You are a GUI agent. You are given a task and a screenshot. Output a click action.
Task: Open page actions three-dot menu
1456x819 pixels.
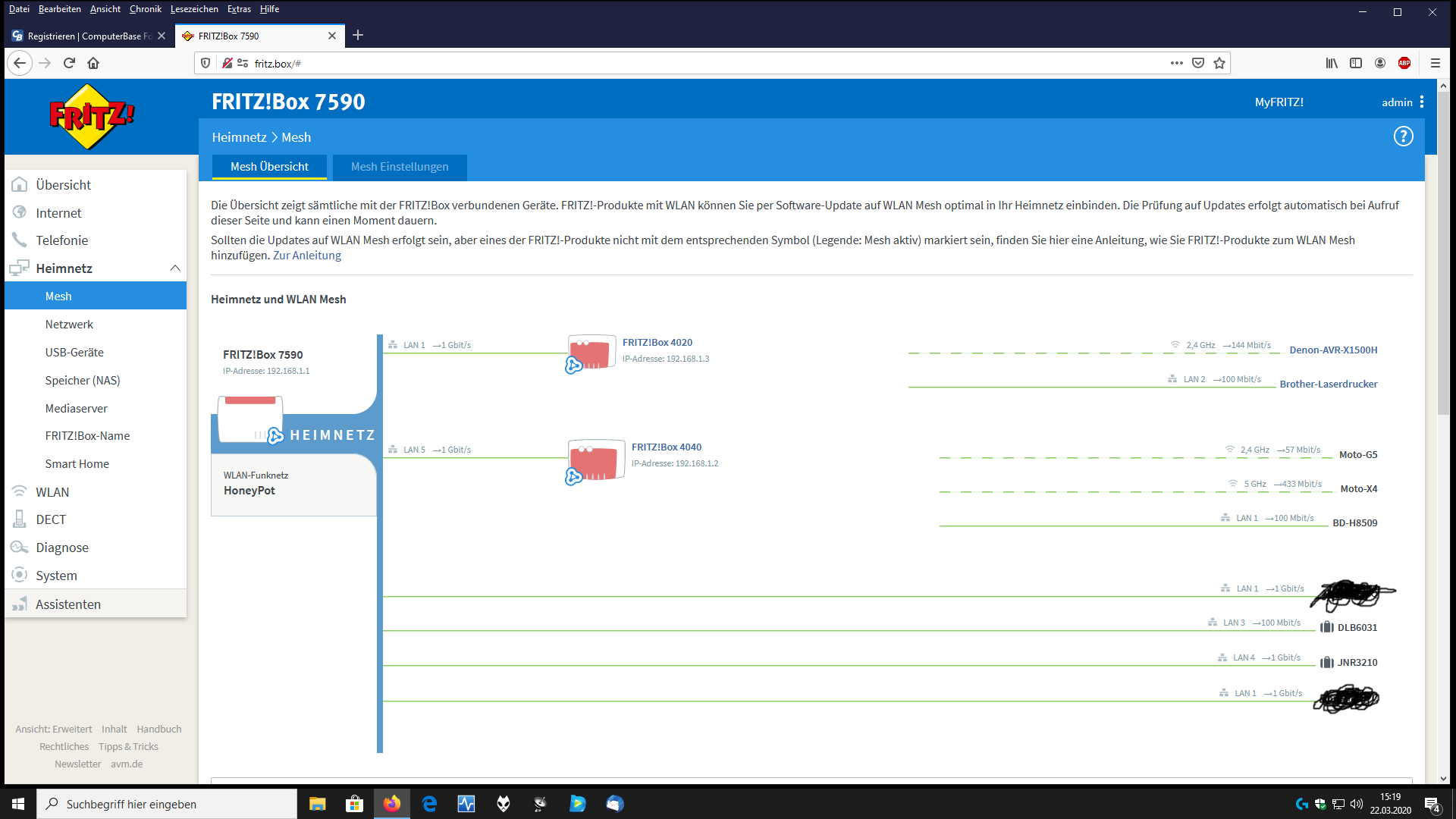pyautogui.click(x=1177, y=64)
